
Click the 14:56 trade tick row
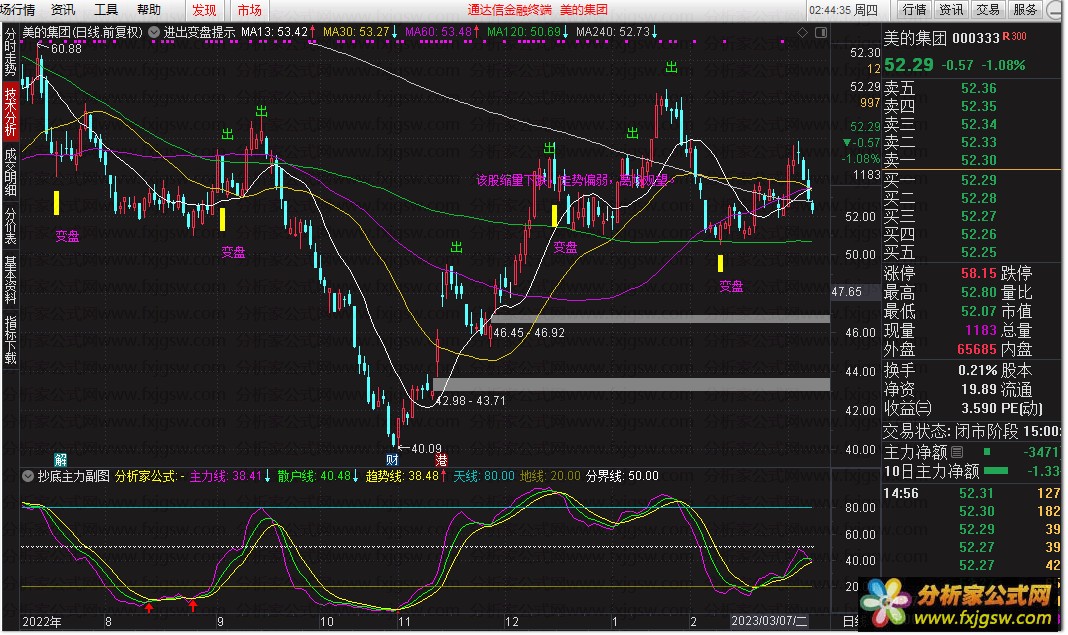pyautogui.click(x=972, y=493)
